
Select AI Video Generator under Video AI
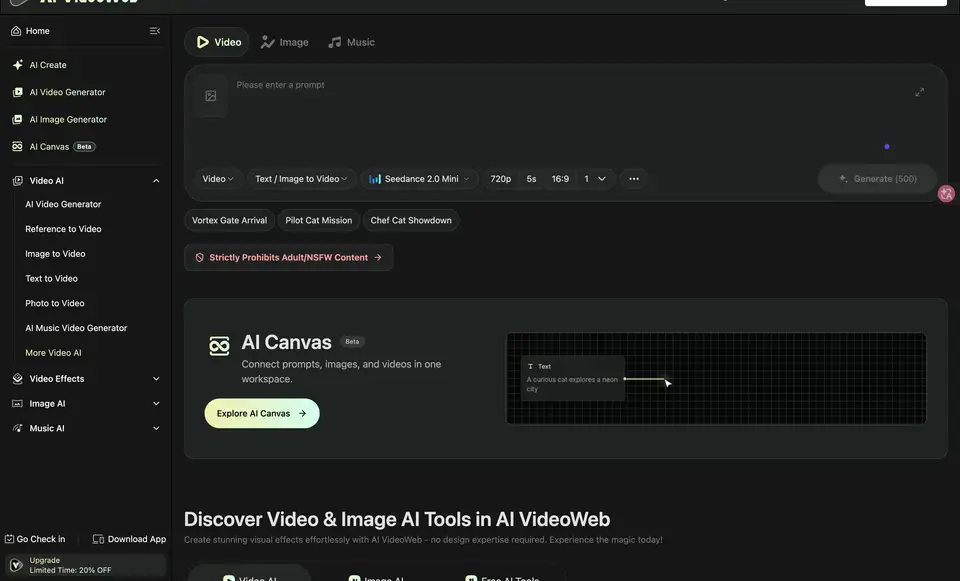pos(63,204)
